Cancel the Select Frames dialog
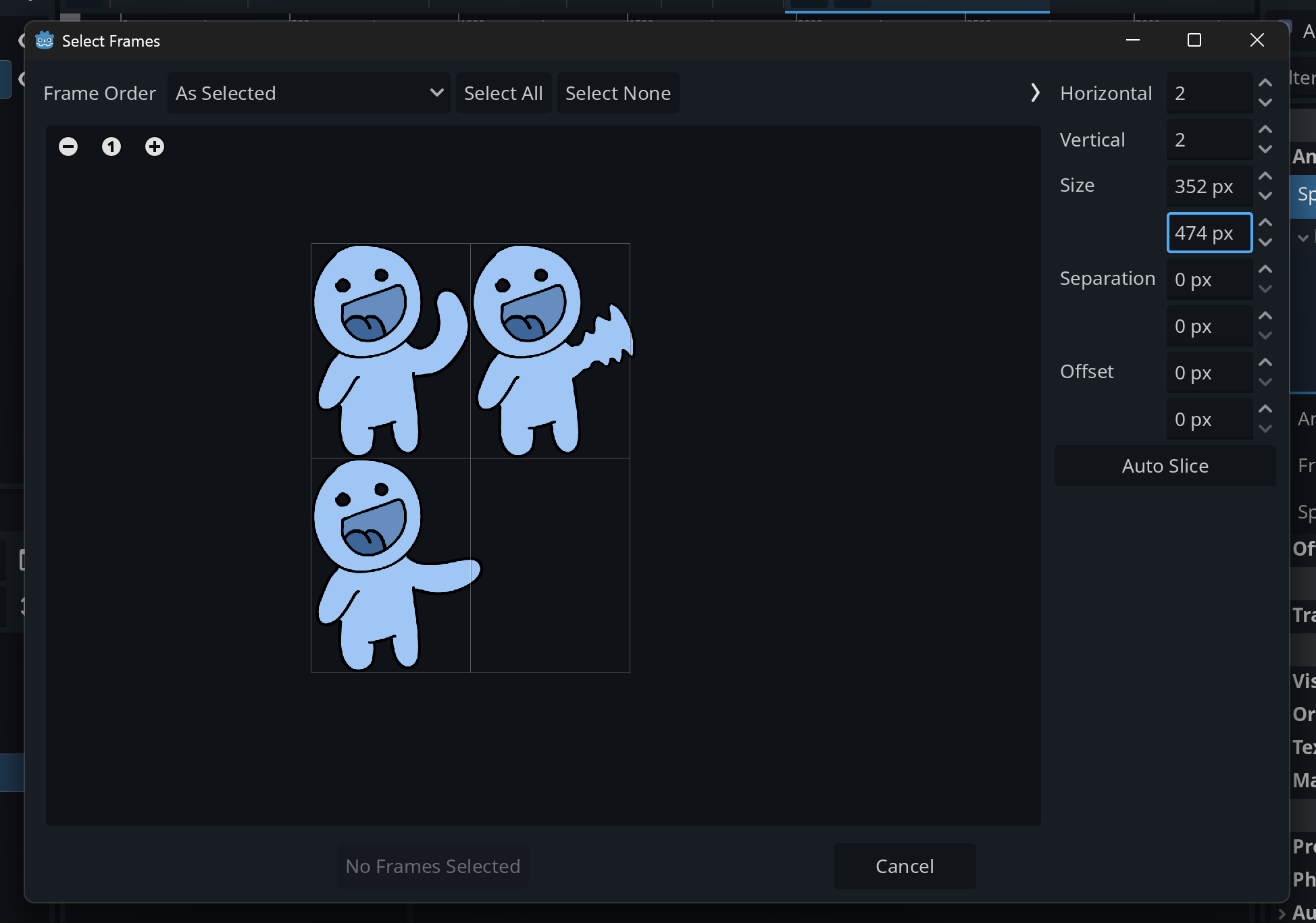 [905, 866]
